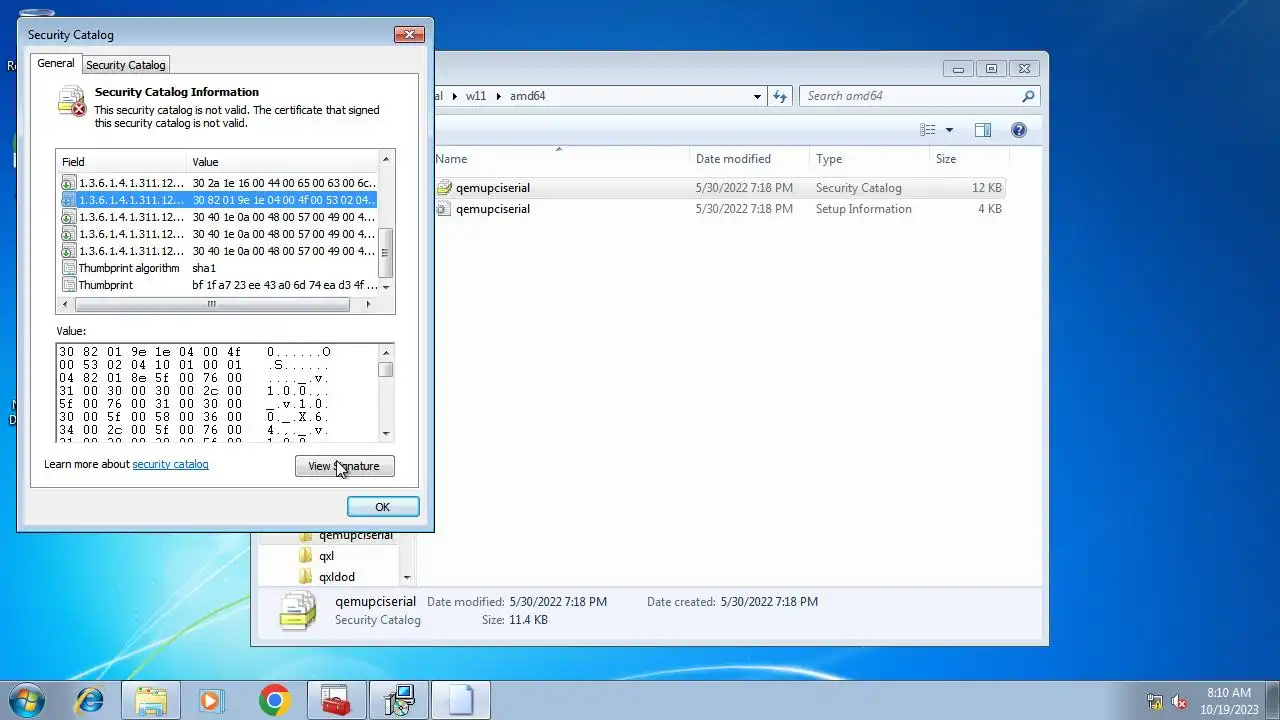The width and height of the screenshot is (1280, 720).
Task: Click the amd64 breadcrumb in address bar
Action: click(x=527, y=96)
